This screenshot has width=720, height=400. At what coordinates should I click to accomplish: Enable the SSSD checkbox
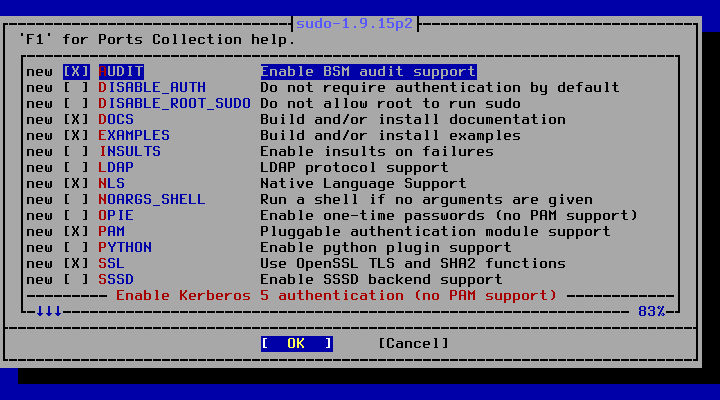coord(76,280)
